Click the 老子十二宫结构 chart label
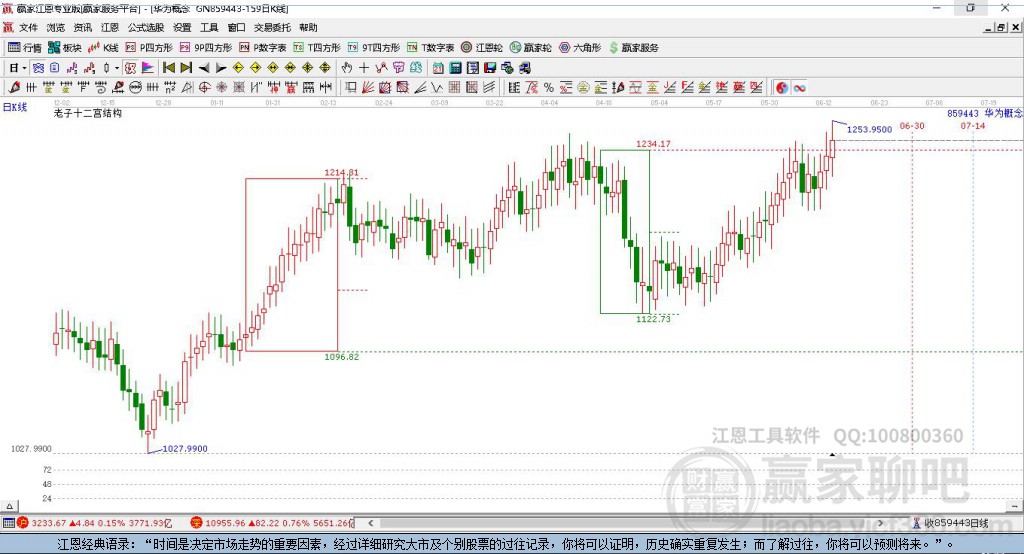1024x554 pixels. 88,113
